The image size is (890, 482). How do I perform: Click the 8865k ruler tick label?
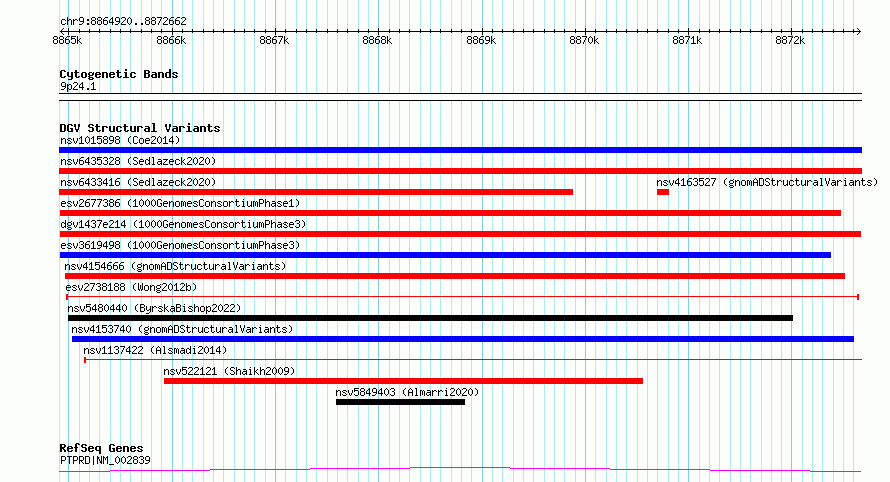(67, 40)
